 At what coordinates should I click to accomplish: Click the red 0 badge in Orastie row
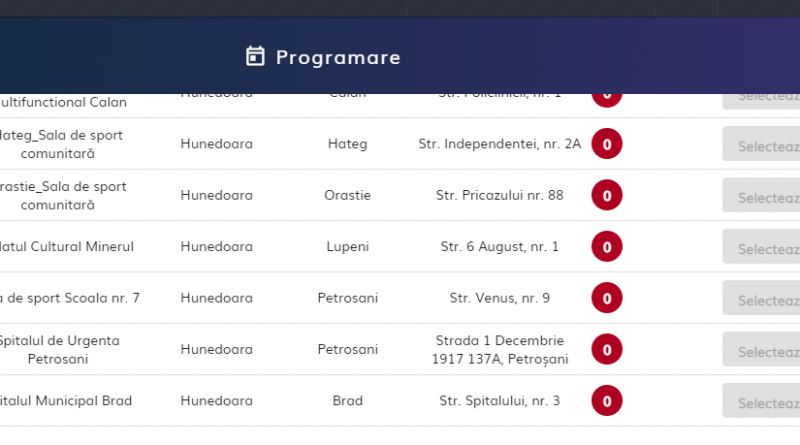[606, 195]
